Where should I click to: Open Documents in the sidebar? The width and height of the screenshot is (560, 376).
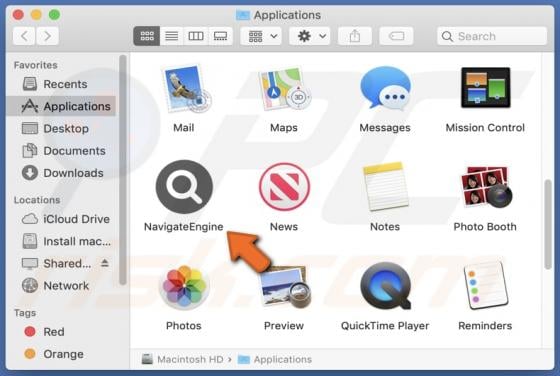click(61, 151)
